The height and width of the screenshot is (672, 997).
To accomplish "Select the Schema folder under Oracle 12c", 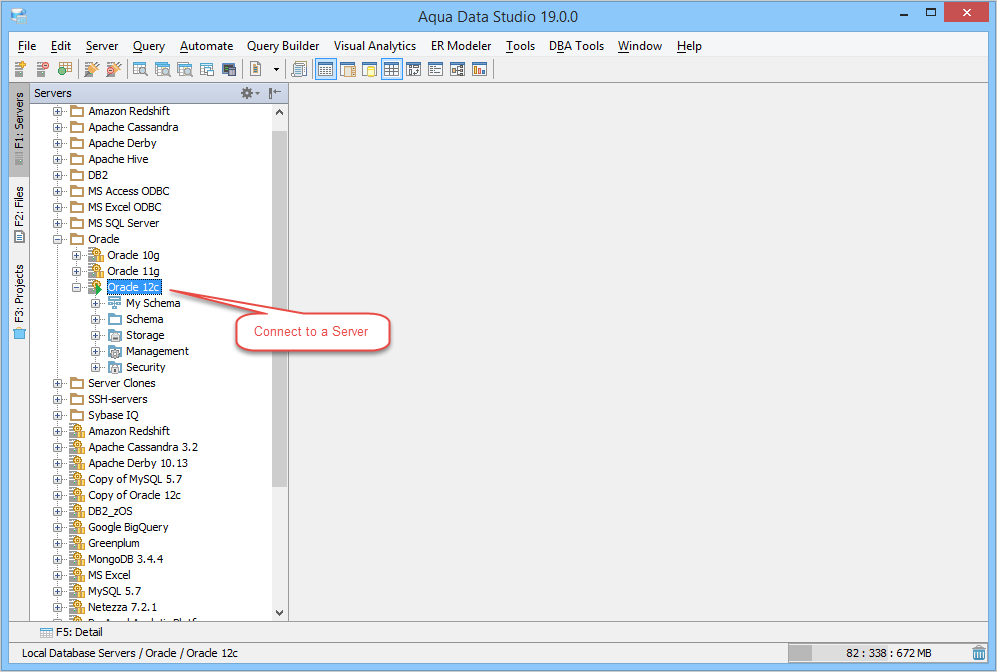I will click(144, 319).
